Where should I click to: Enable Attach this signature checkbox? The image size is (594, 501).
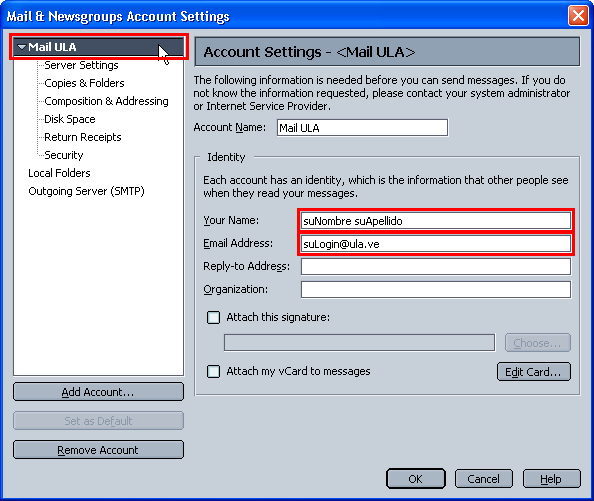213,317
